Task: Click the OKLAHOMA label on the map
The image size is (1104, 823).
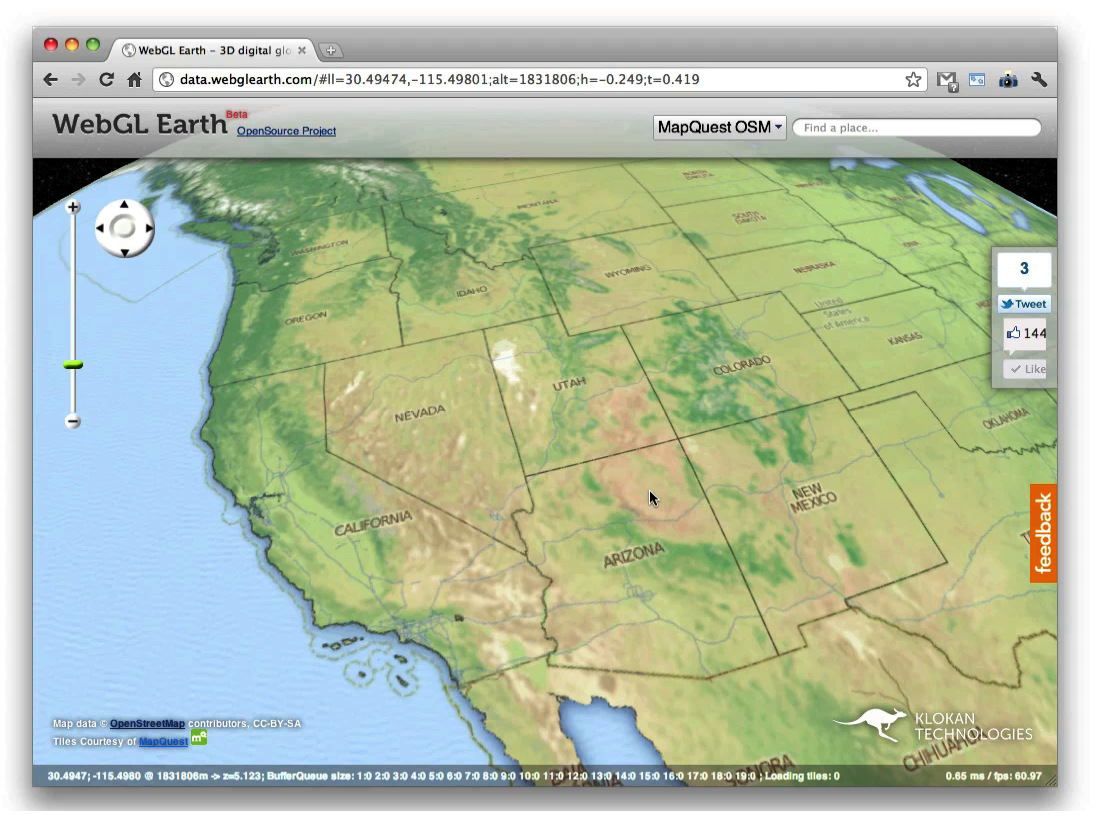Action: (x=1005, y=418)
